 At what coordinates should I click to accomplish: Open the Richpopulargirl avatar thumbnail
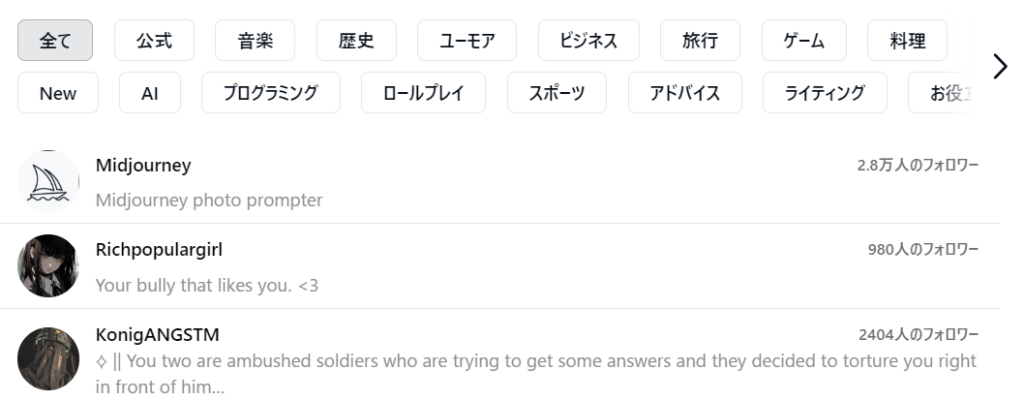point(48,266)
